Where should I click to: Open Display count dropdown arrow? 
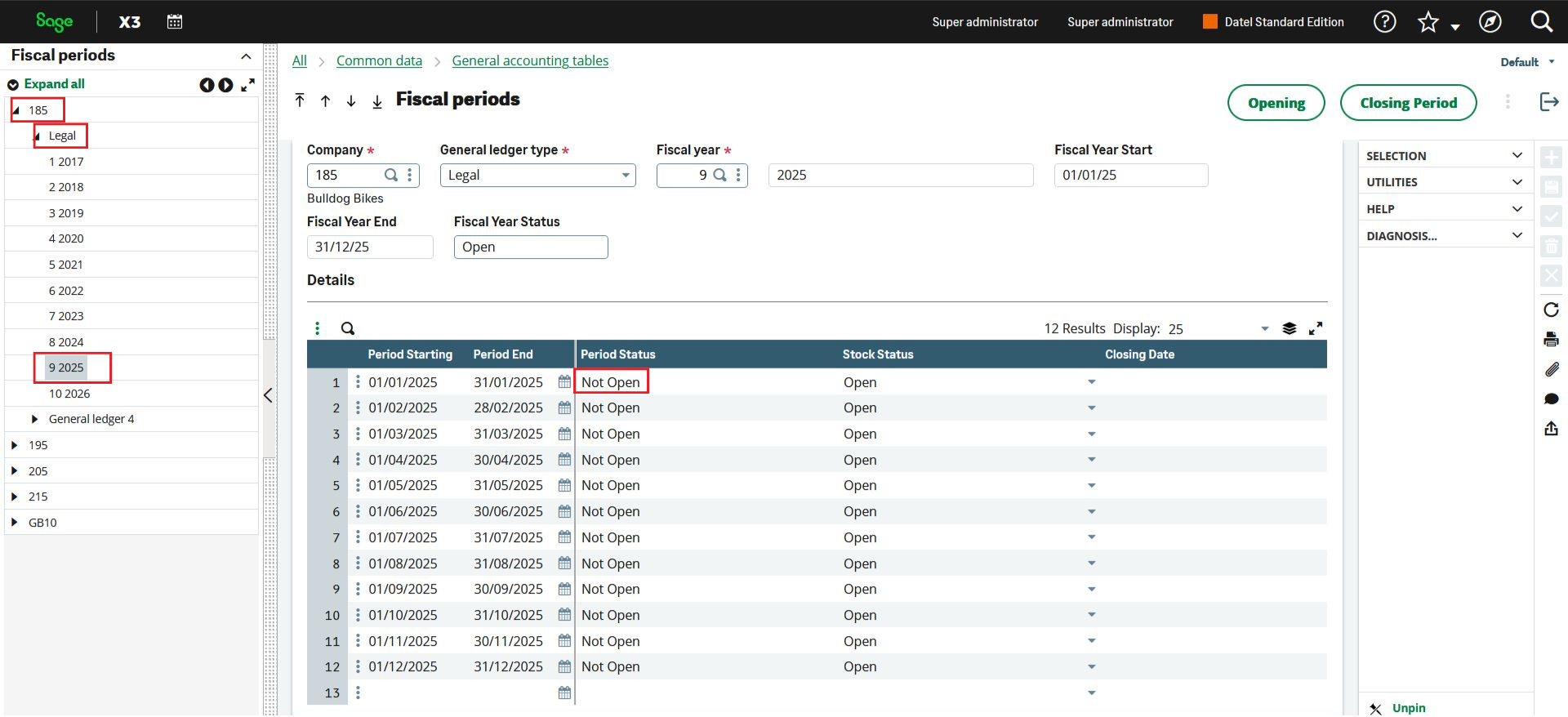pos(1264,329)
